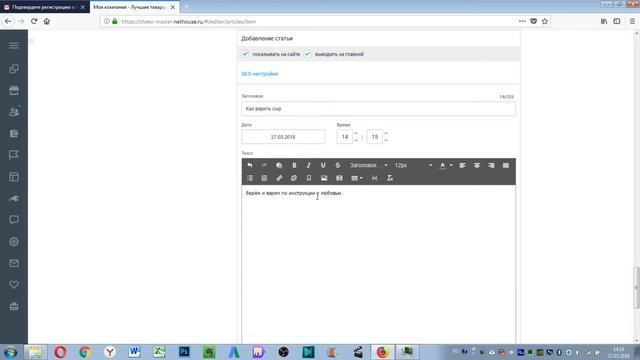Switch to the 'Подтвердите регистрацию' browser tab
Screen dimensions: 640x360
[x=43, y=7]
